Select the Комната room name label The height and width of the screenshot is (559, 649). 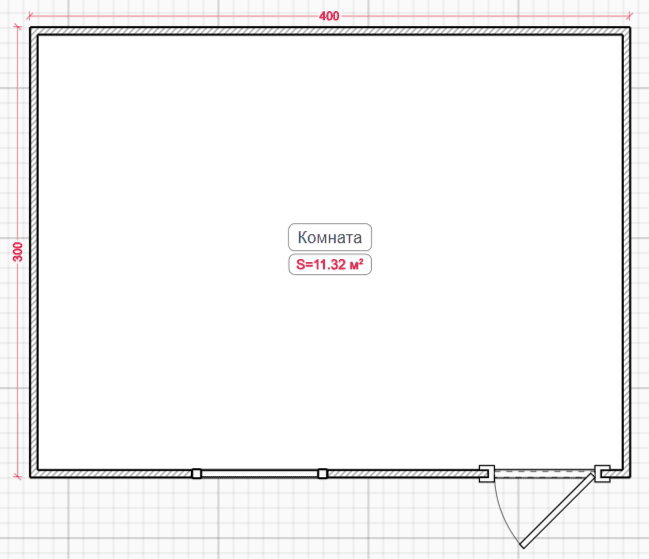(330, 237)
